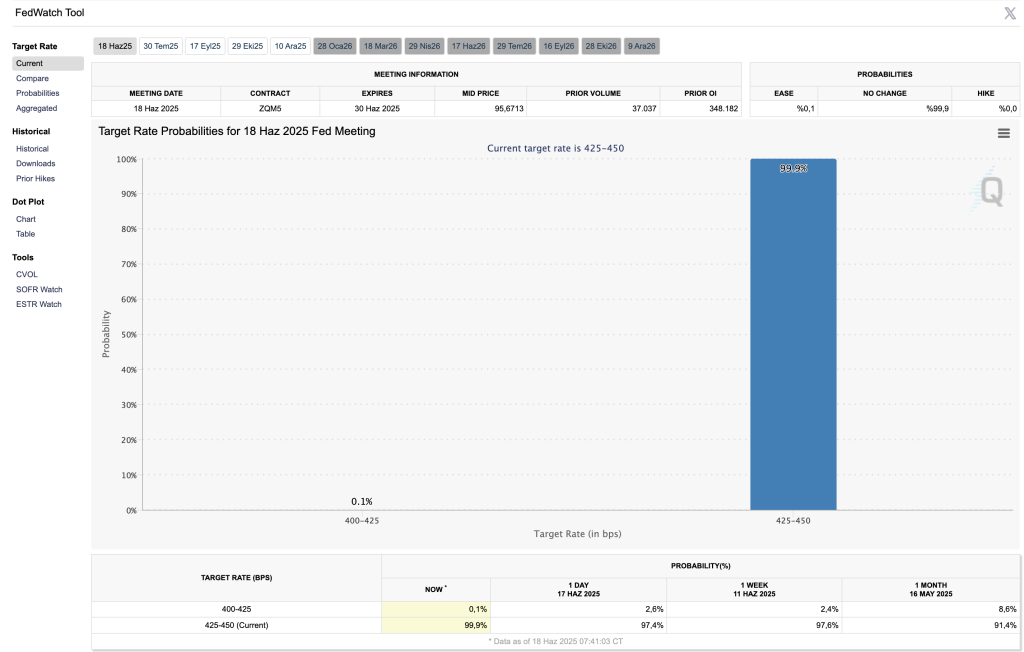Open the chart hamburger menu icon
Viewport: 1024px width, 652px height.
click(x=1003, y=133)
